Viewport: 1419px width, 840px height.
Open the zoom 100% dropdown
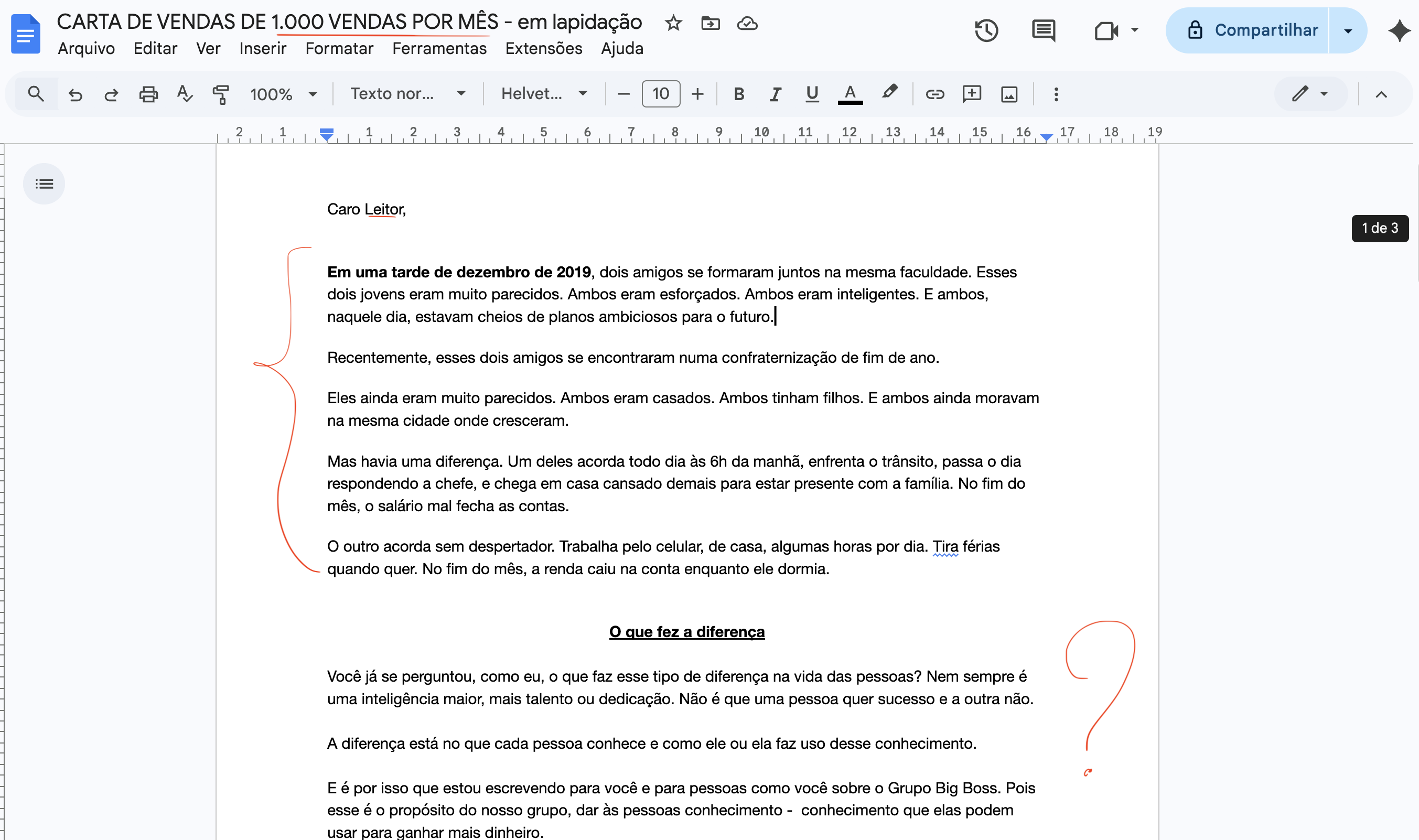click(x=284, y=94)
